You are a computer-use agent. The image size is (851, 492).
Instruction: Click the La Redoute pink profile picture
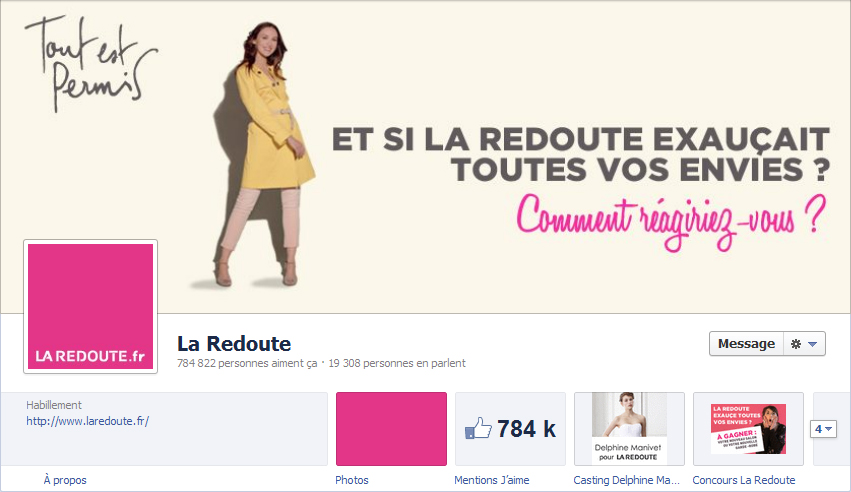[91, 306]
